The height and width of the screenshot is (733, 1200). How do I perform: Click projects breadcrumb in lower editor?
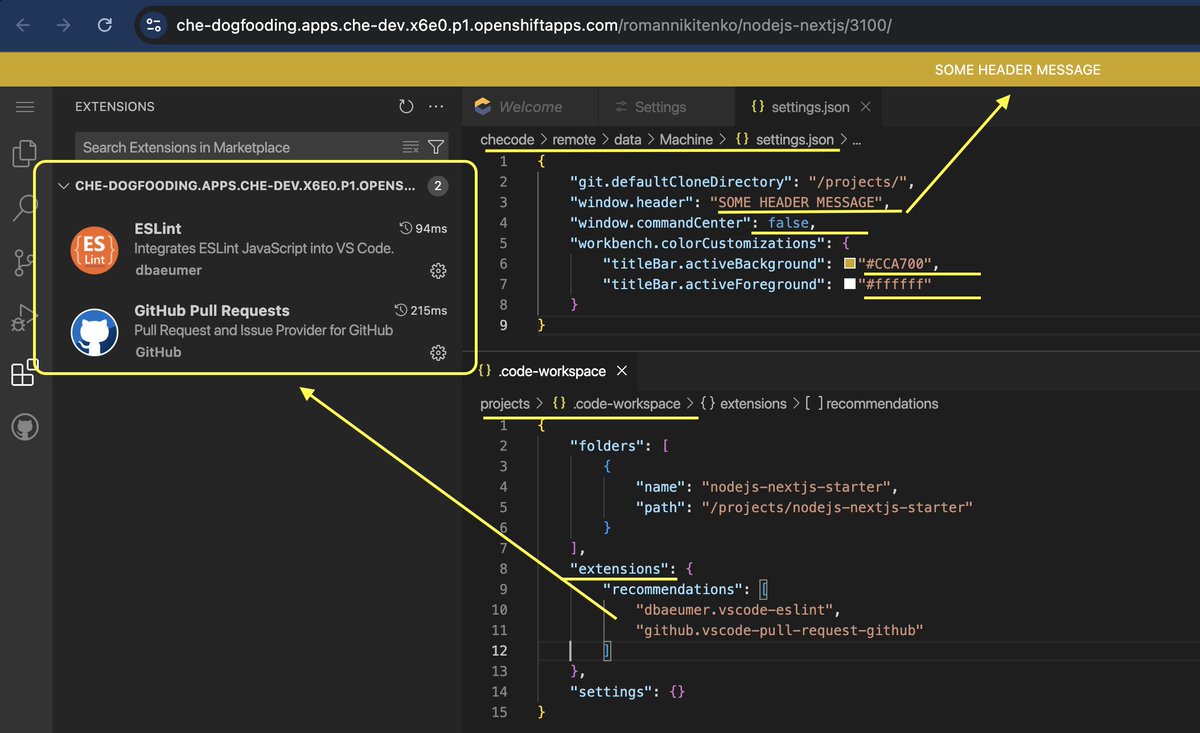pyautogui.click(x=505, y=404)
